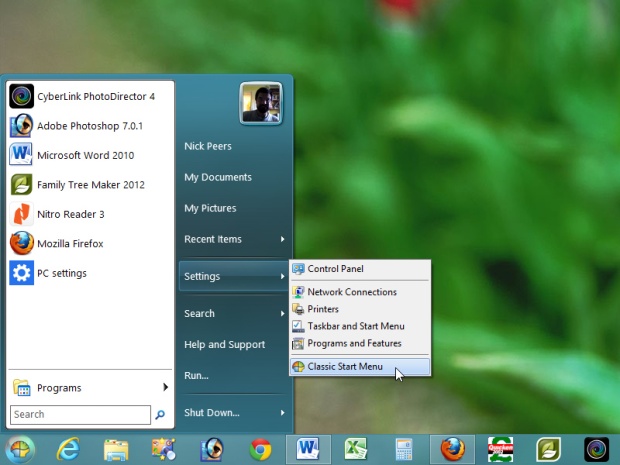Viewport: 620px width, 465px height.
Task: Open the photo gallery taskbar icon
Action: [x=164, y=450]
